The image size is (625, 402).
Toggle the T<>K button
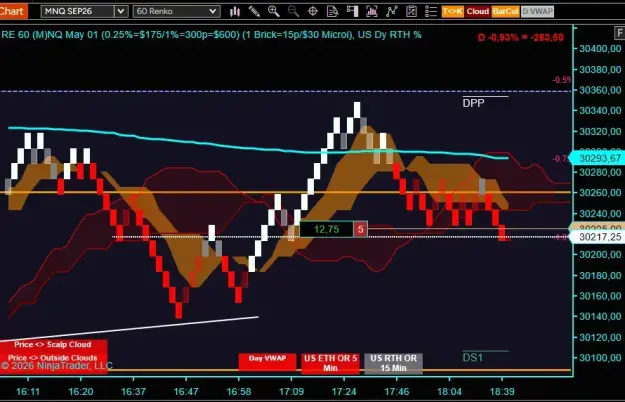[x=453, y=12]
